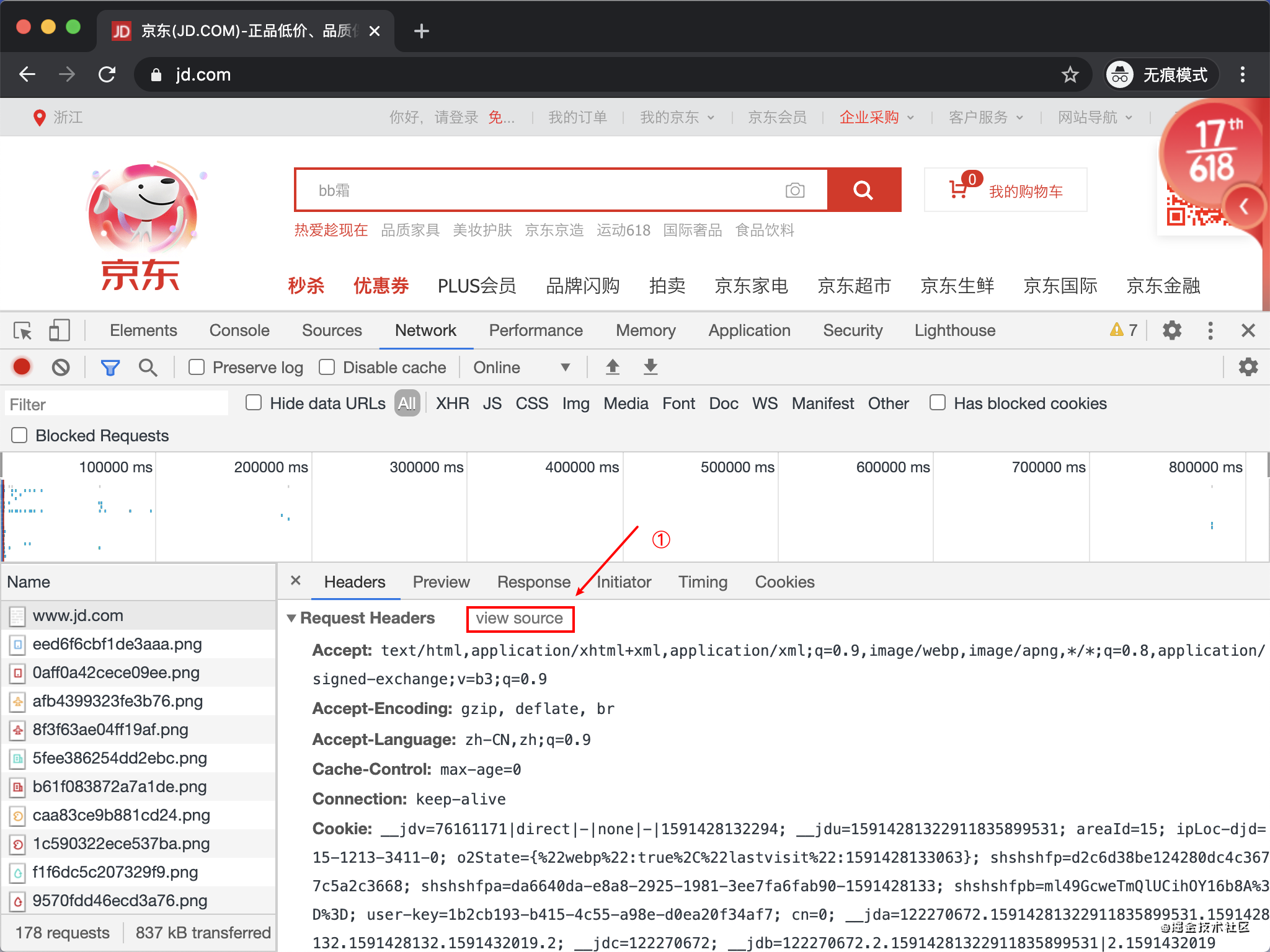This screenshot has height=952, width=1270.
Task: Open the Performance tab
Action: point(536,330)
